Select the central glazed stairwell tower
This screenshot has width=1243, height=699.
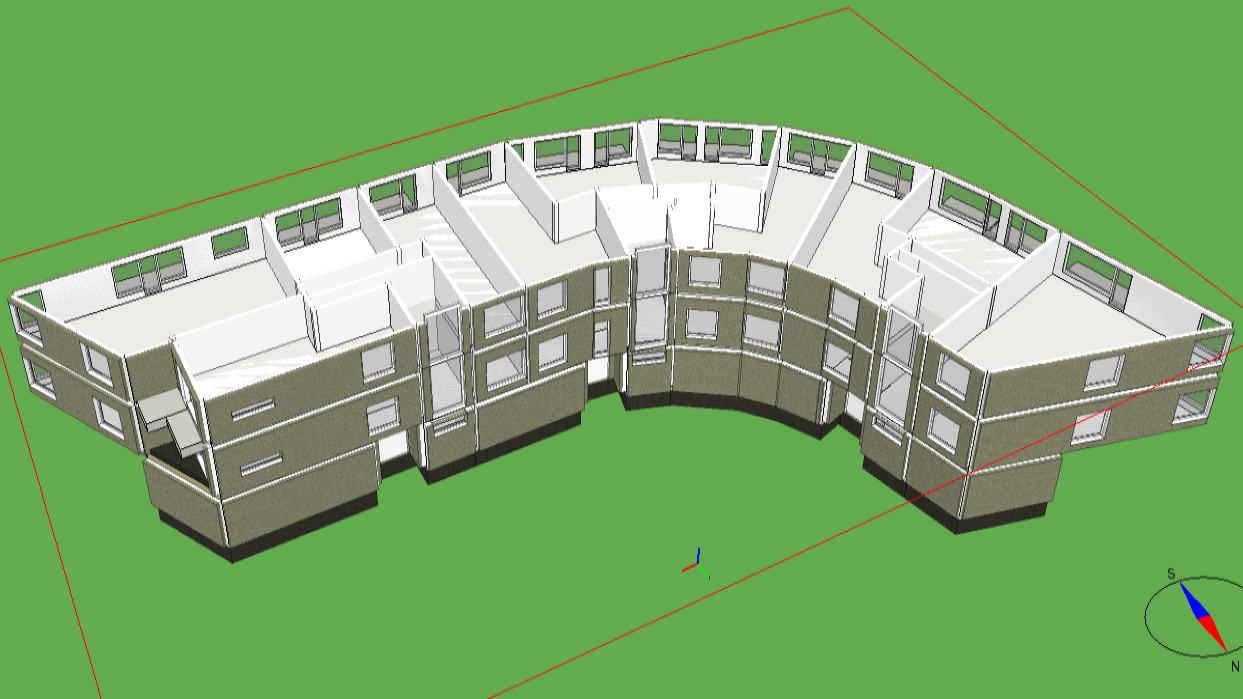[x=650, y=300]
